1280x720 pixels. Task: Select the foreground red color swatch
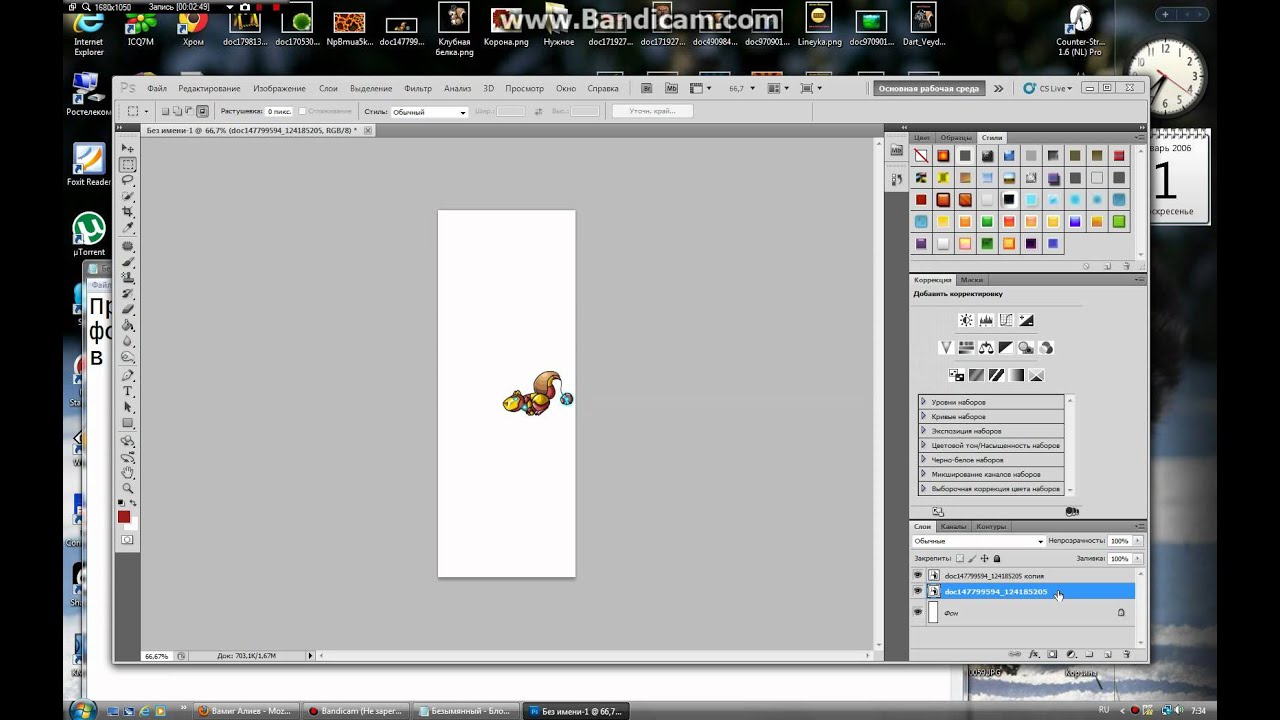(124, 517)
